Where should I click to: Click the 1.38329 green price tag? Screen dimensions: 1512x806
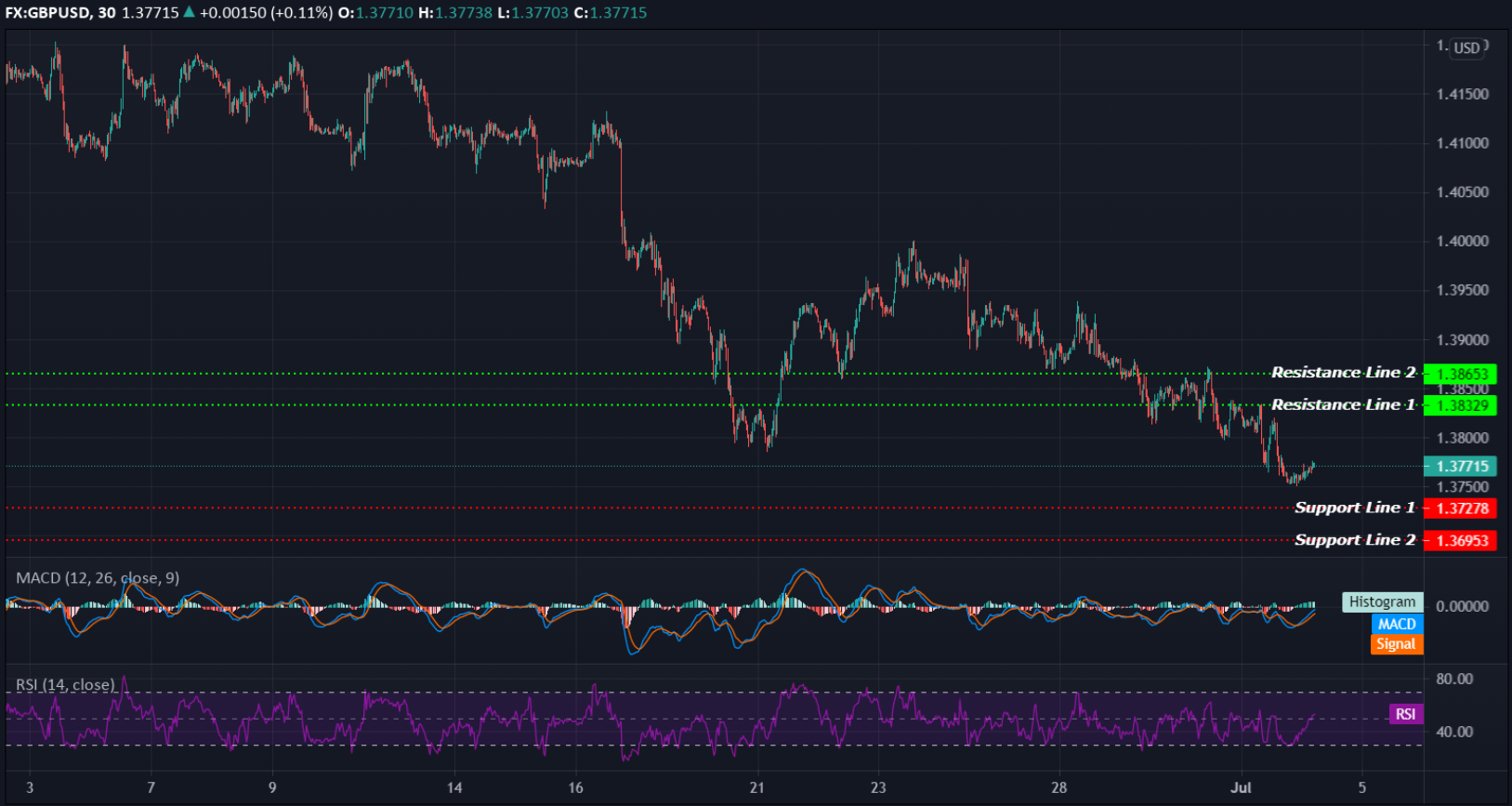click(x=1460, y=405)
